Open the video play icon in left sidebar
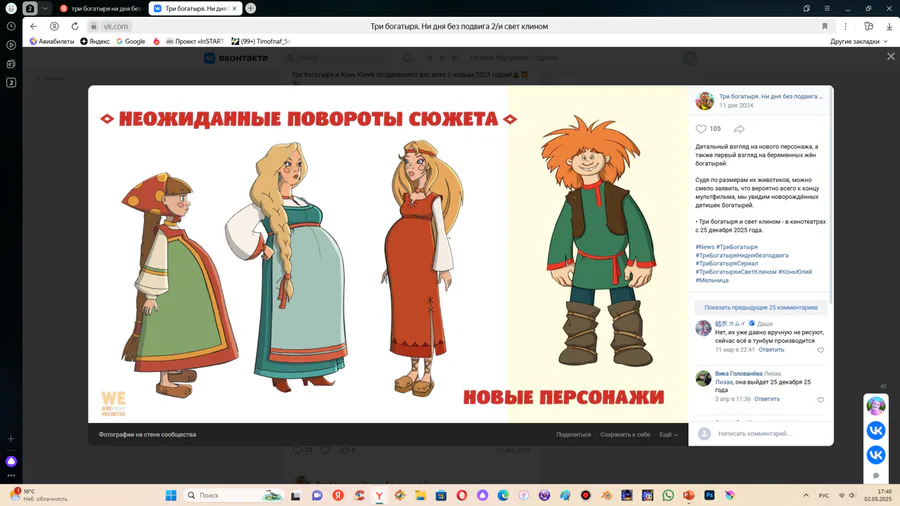900x506 pixels. tap(11, 45)
